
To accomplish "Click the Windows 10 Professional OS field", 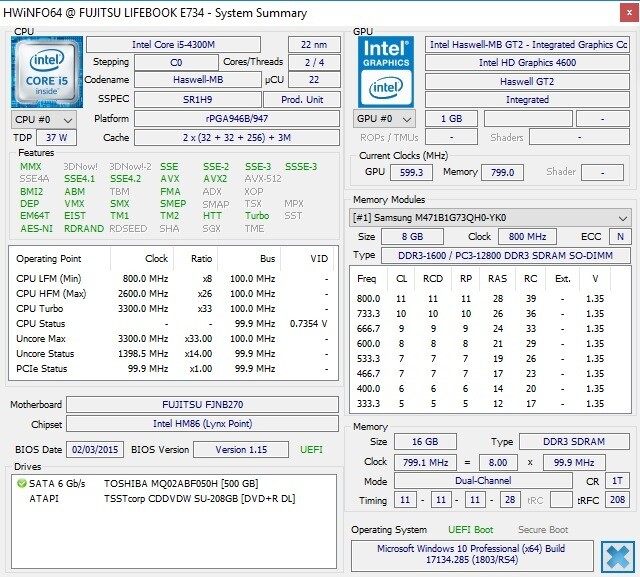I will pyautogui.click(x=472, y=555).
